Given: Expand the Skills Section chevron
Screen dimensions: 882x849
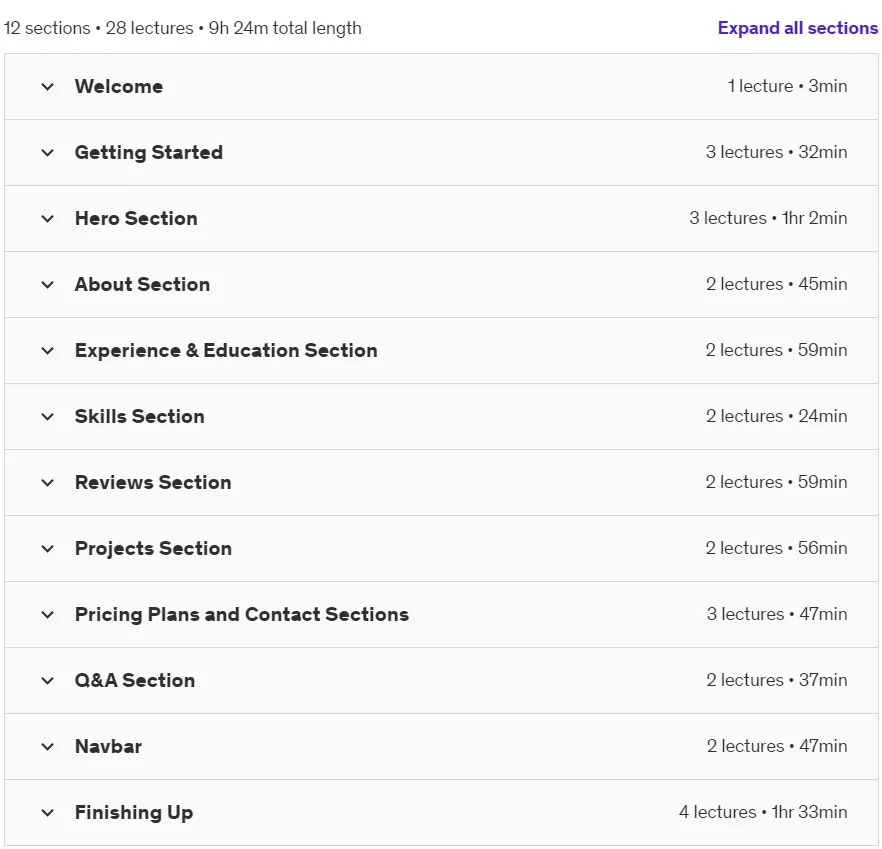Looking at the screenshot, I should pos(48,417).
